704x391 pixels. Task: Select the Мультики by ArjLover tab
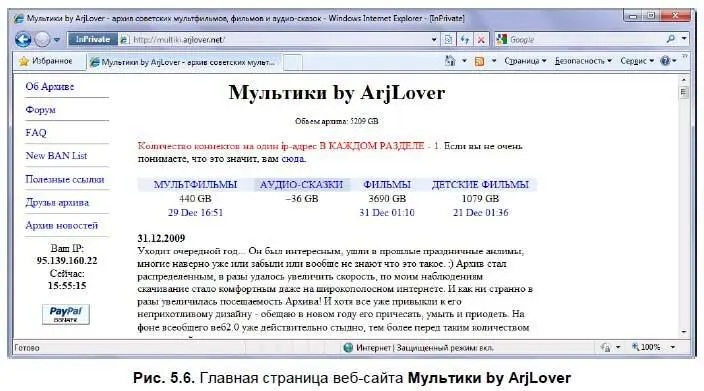pyautogui.click(x=184, y=62)
